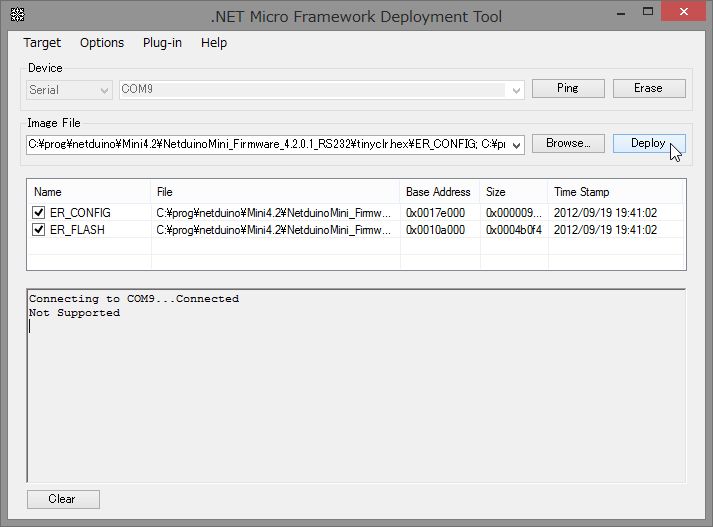Minimize the Deployment Tool window

click(x=621, y=13)
